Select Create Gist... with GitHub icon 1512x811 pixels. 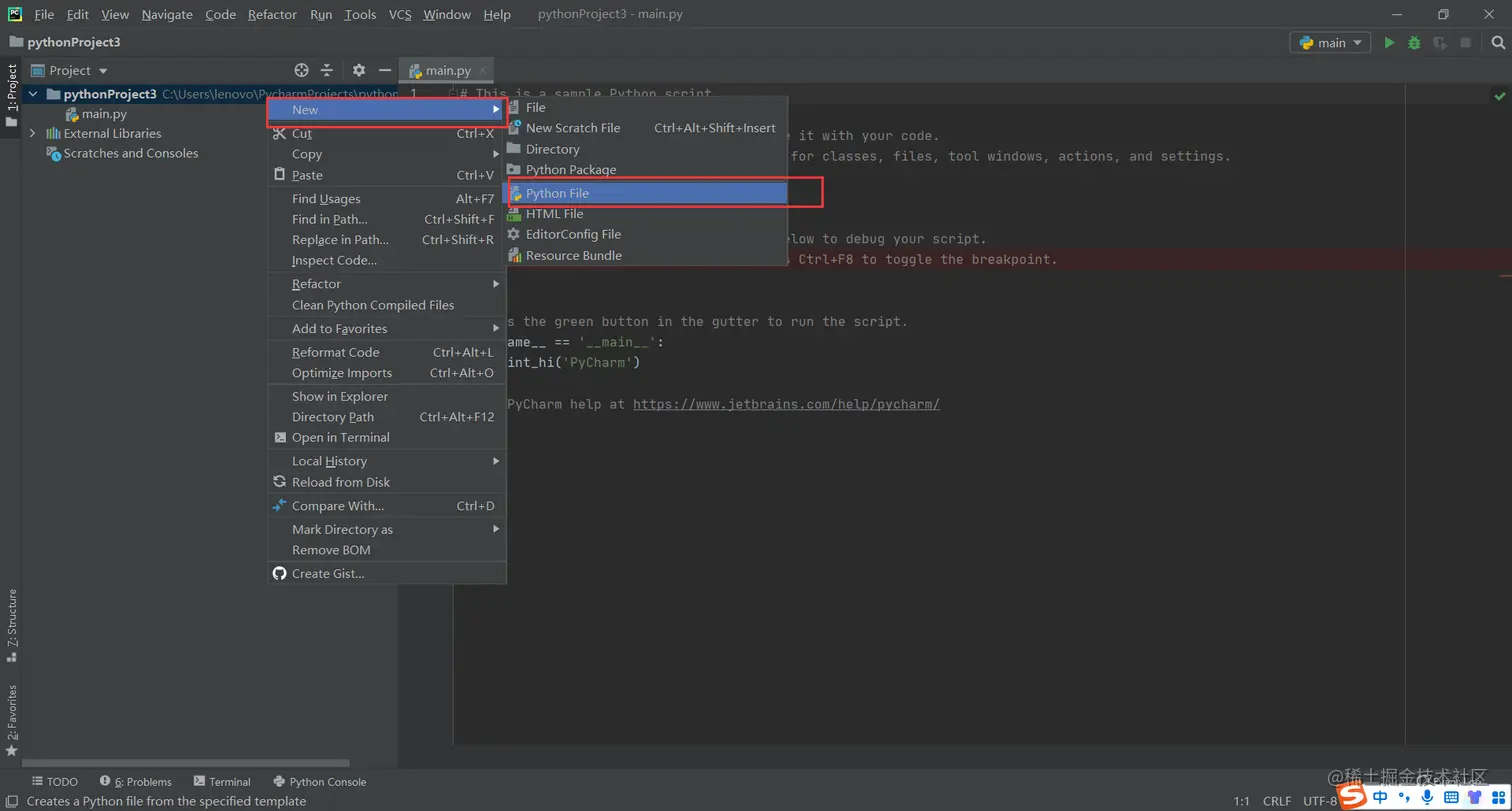(386, 574)
